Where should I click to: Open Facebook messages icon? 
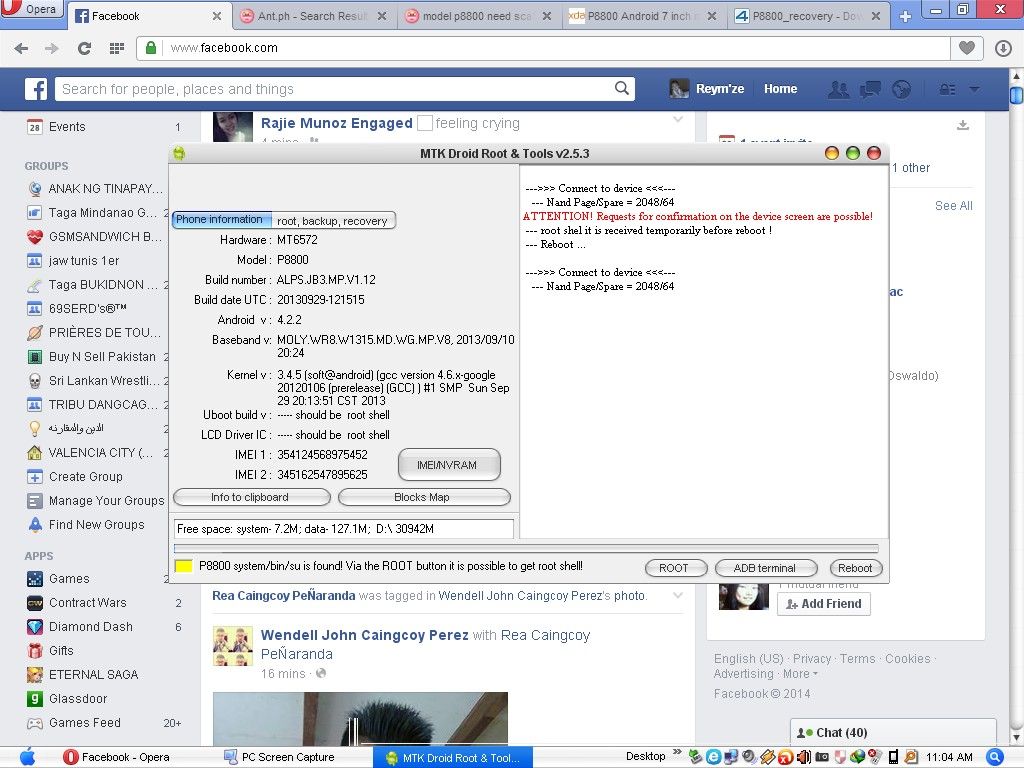870,89
